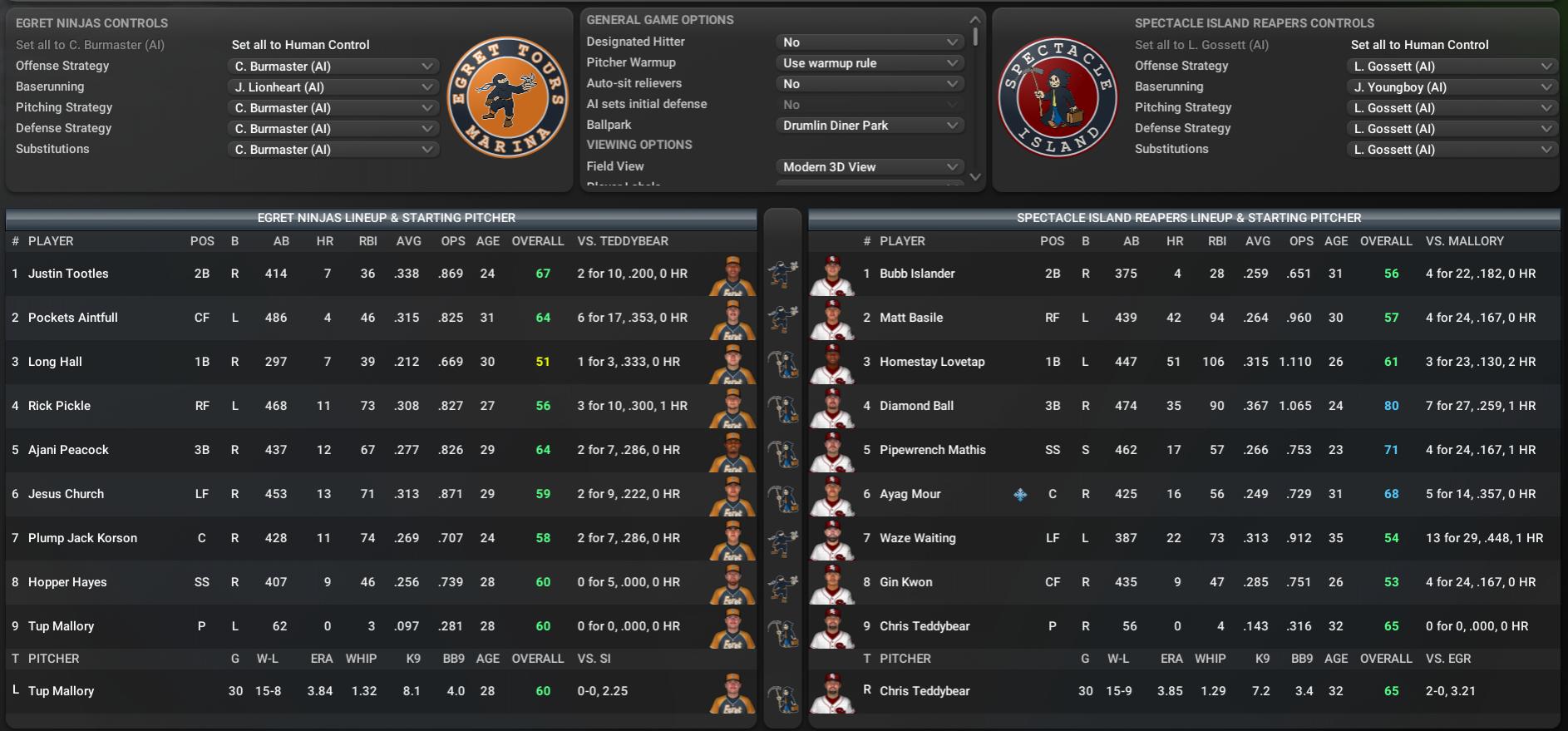The image size is (1568, 731).
Task: Open Long Hall's player portrait
Action: (x=732, y=363)
